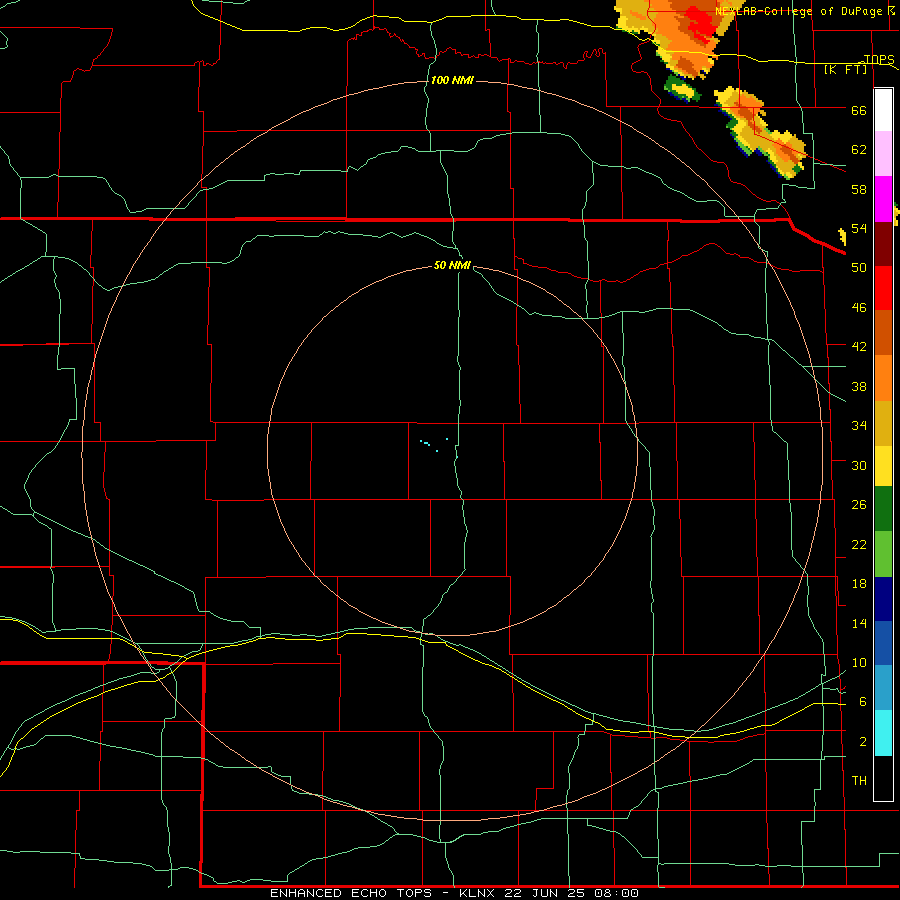Click the light blue legend swatch near 6
This screenshot has width=900, height=900.
click(x=883, y=688)
